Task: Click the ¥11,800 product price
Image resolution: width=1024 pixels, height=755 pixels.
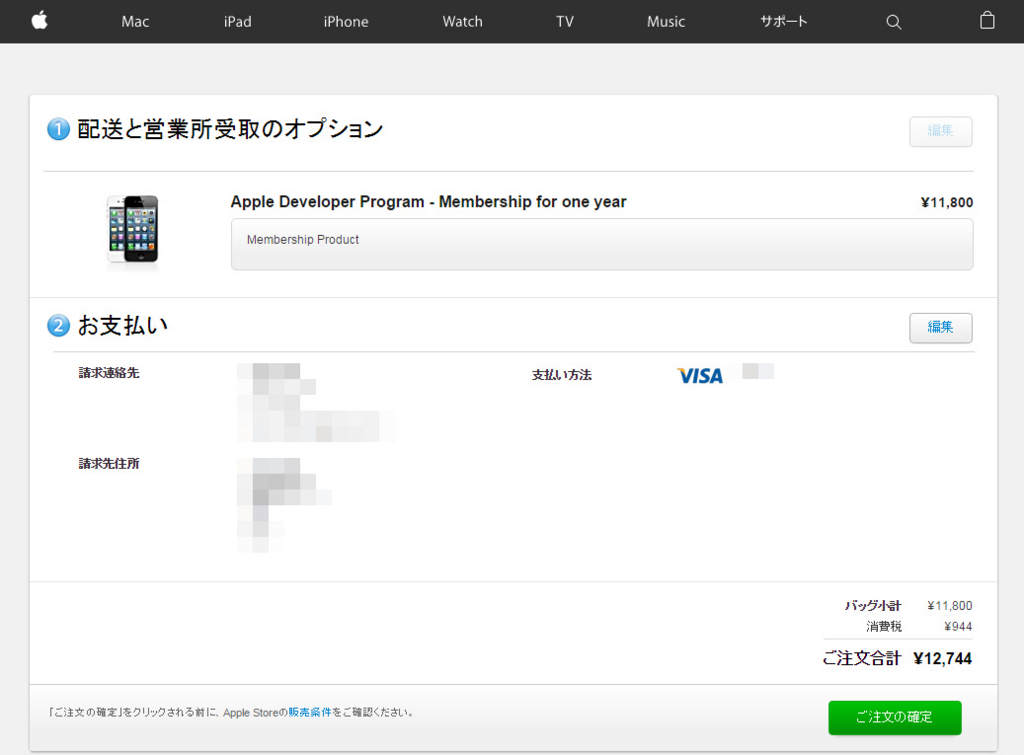Action: click(x=947, y=202)
